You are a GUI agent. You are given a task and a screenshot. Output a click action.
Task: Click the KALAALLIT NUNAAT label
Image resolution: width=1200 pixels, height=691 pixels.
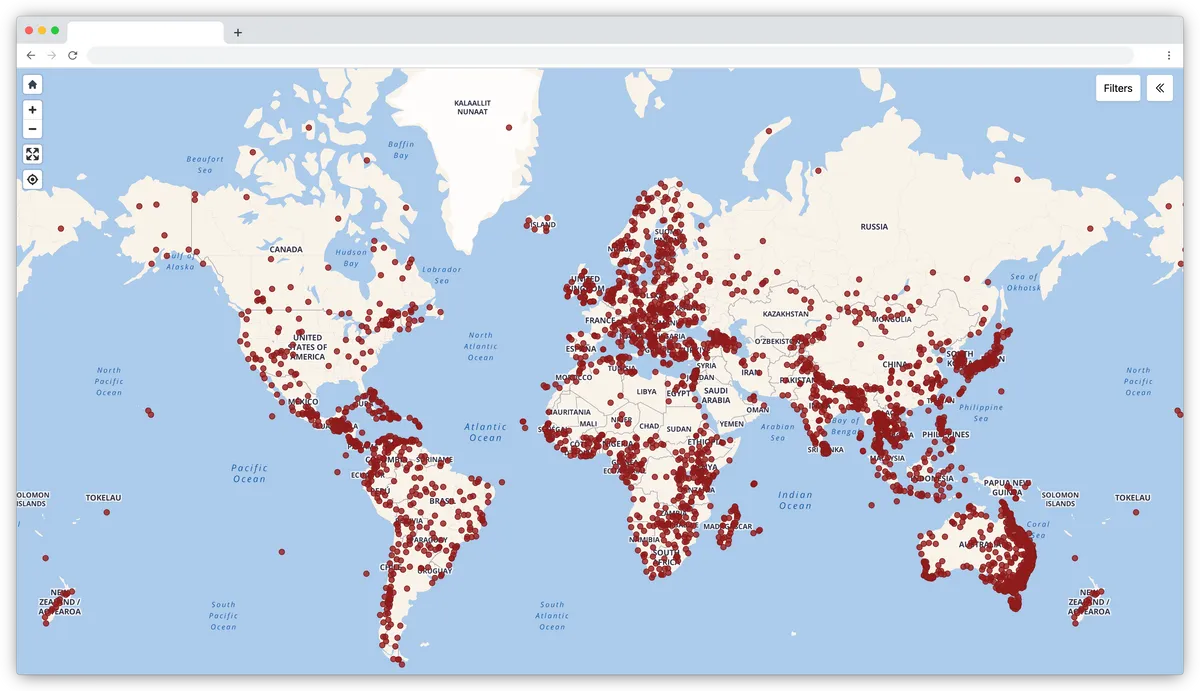[x=473, y=107]
